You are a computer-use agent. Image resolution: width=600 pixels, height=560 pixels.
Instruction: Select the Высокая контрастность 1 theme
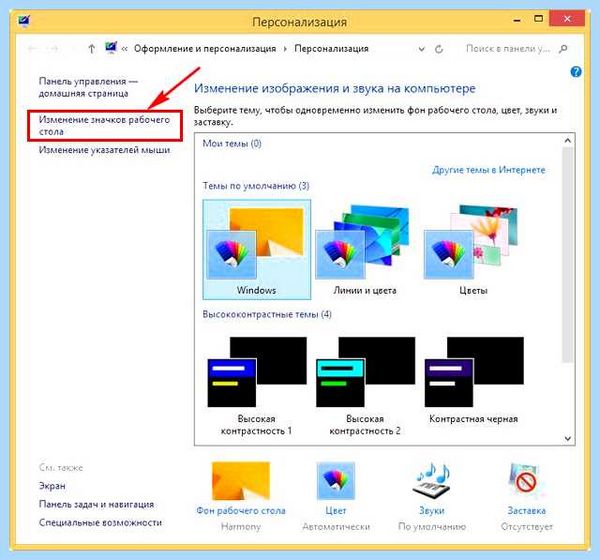click(x=256, y=386)
